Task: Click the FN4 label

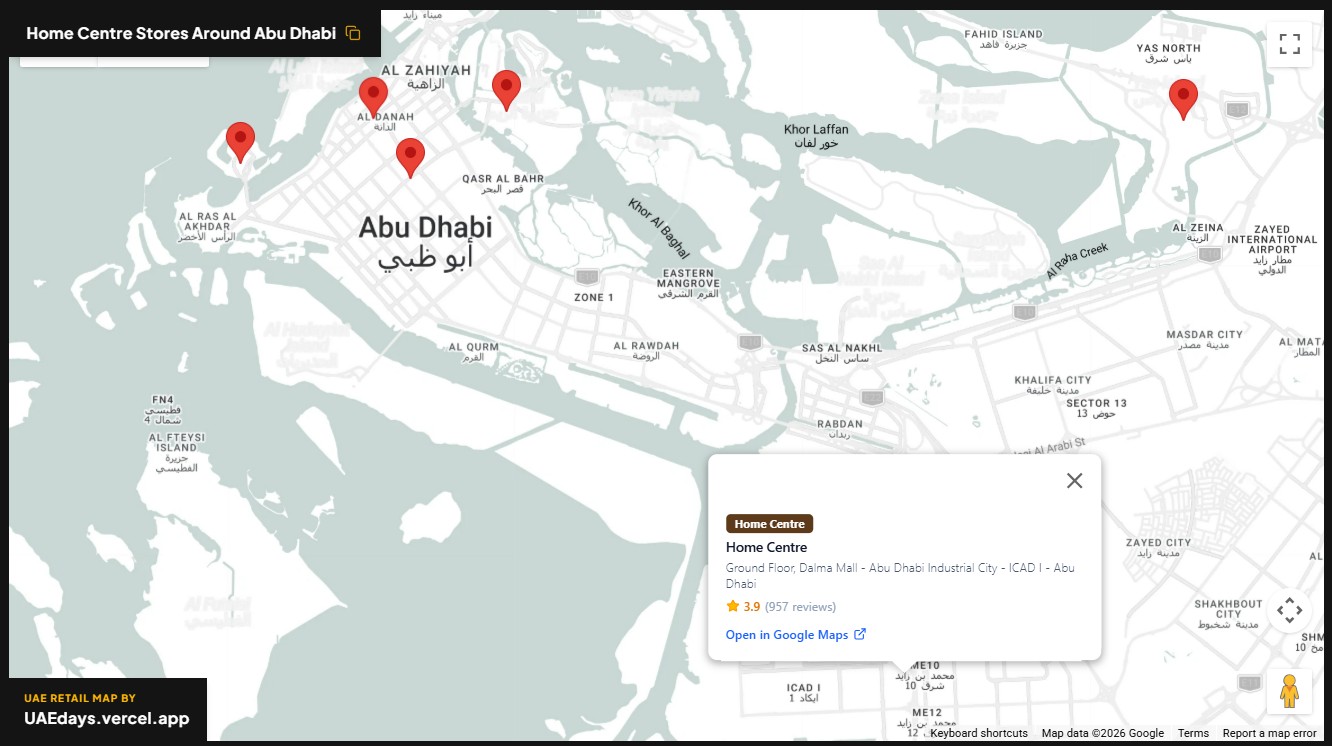Action: tap(162, 410)
